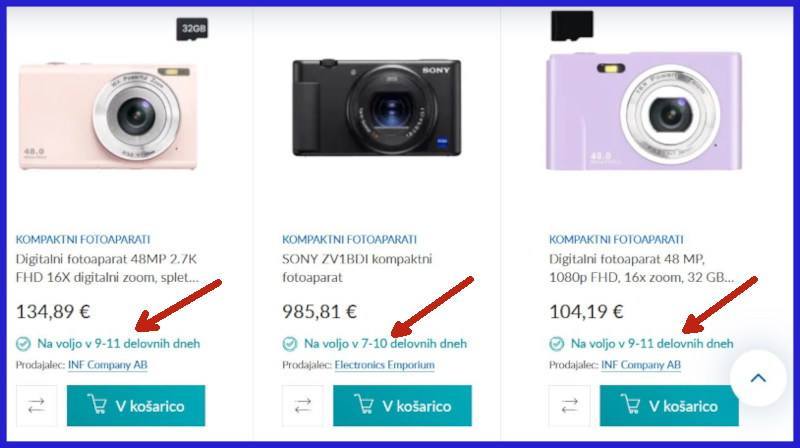
Task: Click availability checkmark icon under 134,89 € price
Action: (x=23, y=344)
